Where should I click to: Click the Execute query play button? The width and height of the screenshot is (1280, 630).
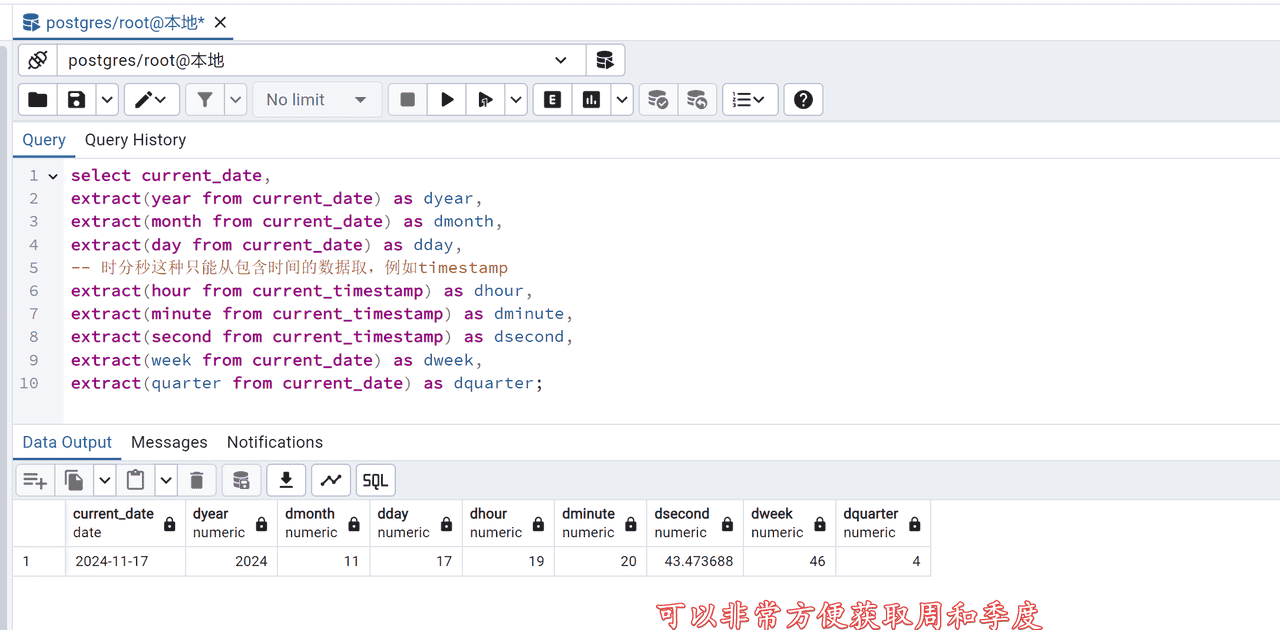pos(447,100)
